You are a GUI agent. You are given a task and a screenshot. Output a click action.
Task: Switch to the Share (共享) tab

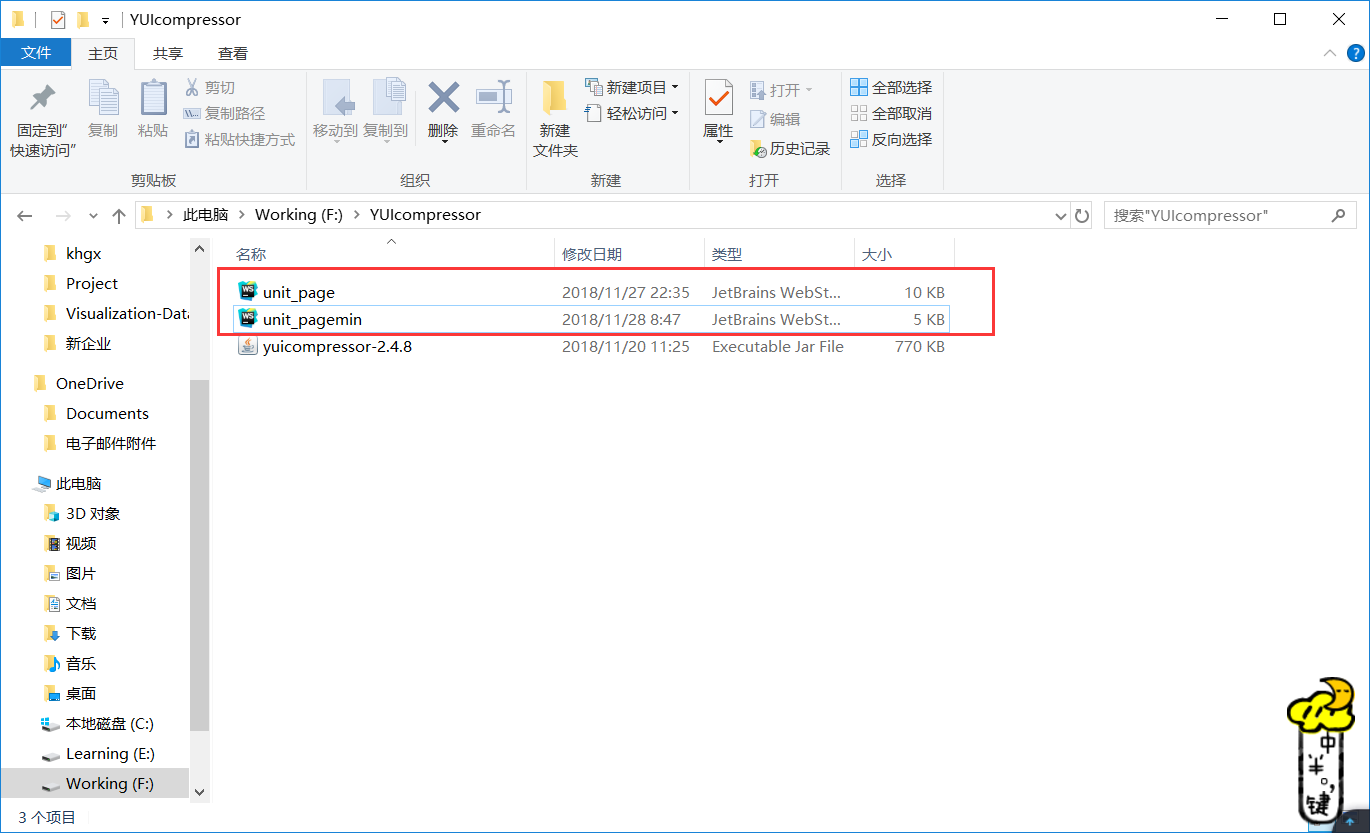(x=168, y=53)
